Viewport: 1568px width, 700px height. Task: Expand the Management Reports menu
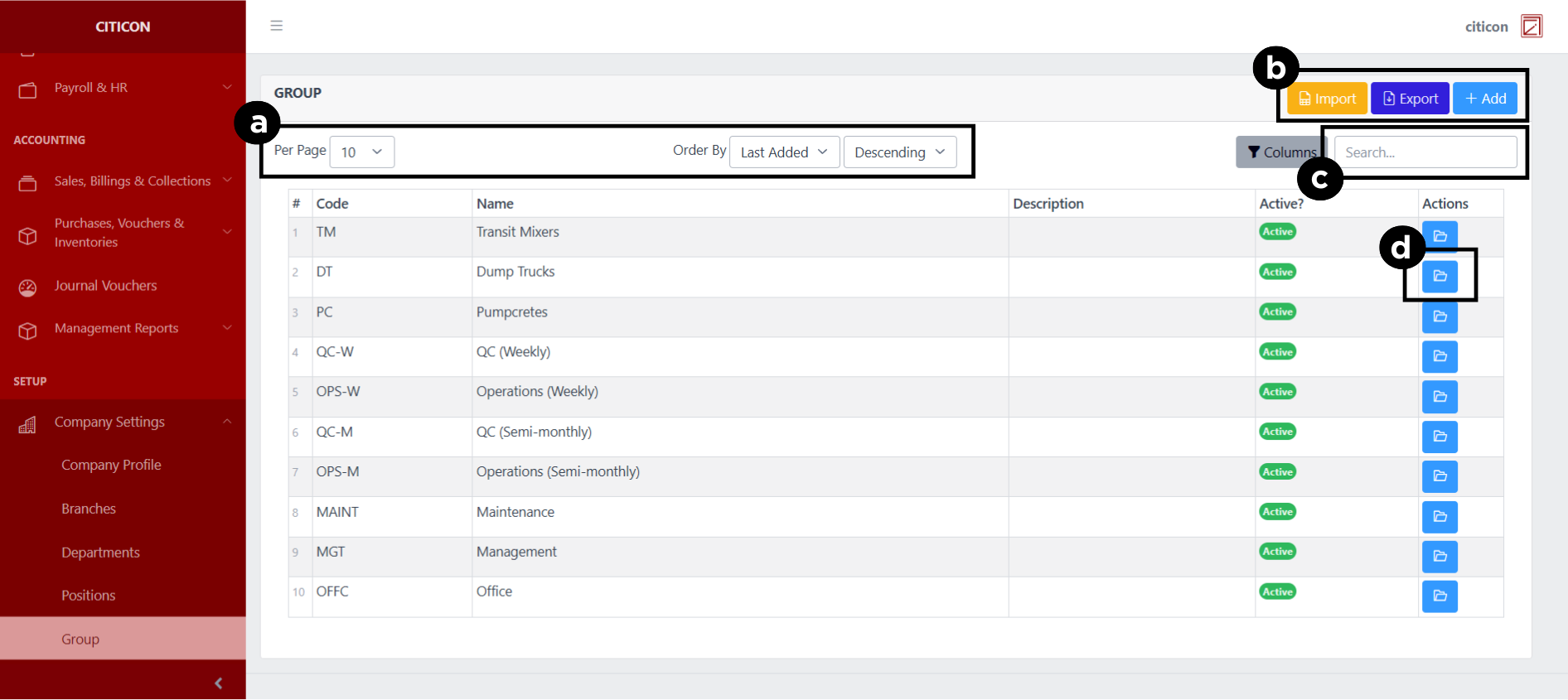[x=227, y=328]
